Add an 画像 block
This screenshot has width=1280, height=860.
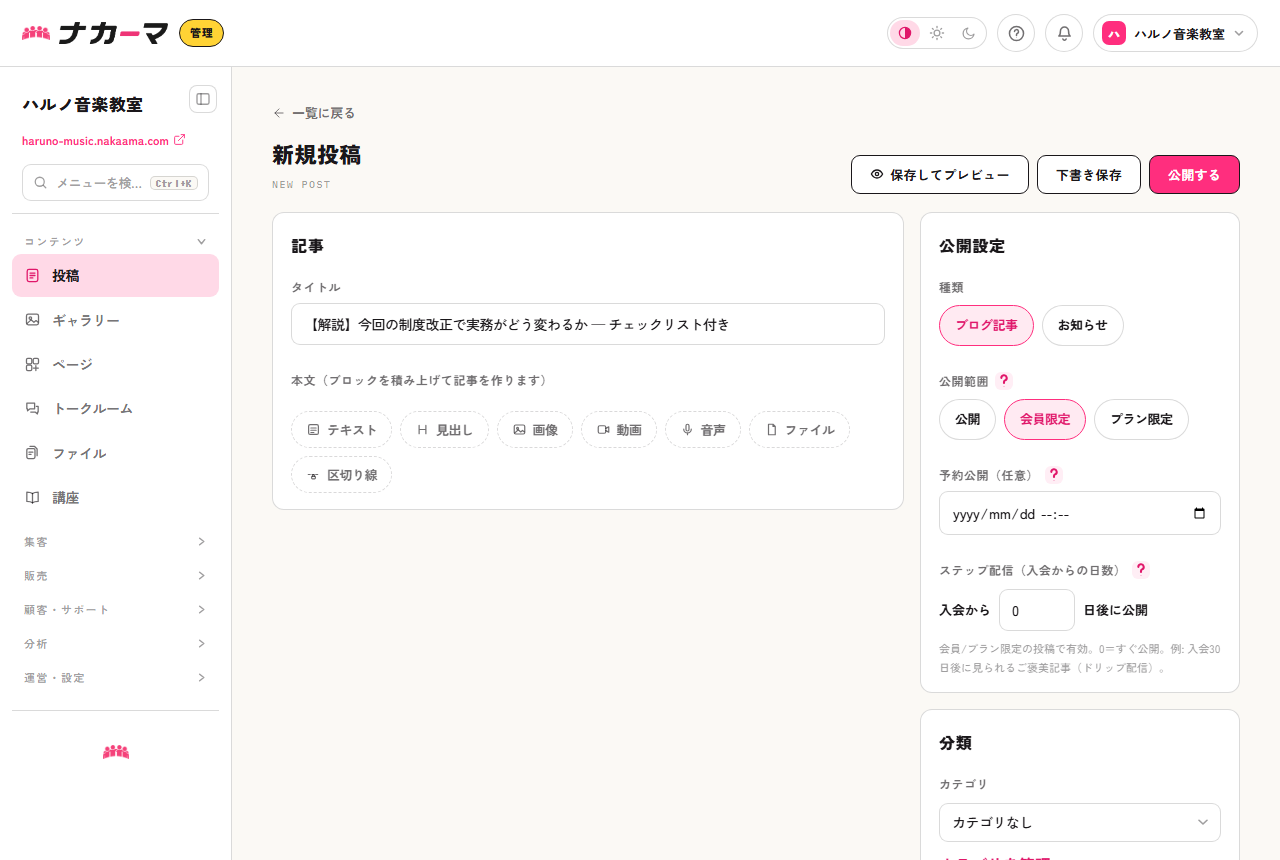[535, 429]
